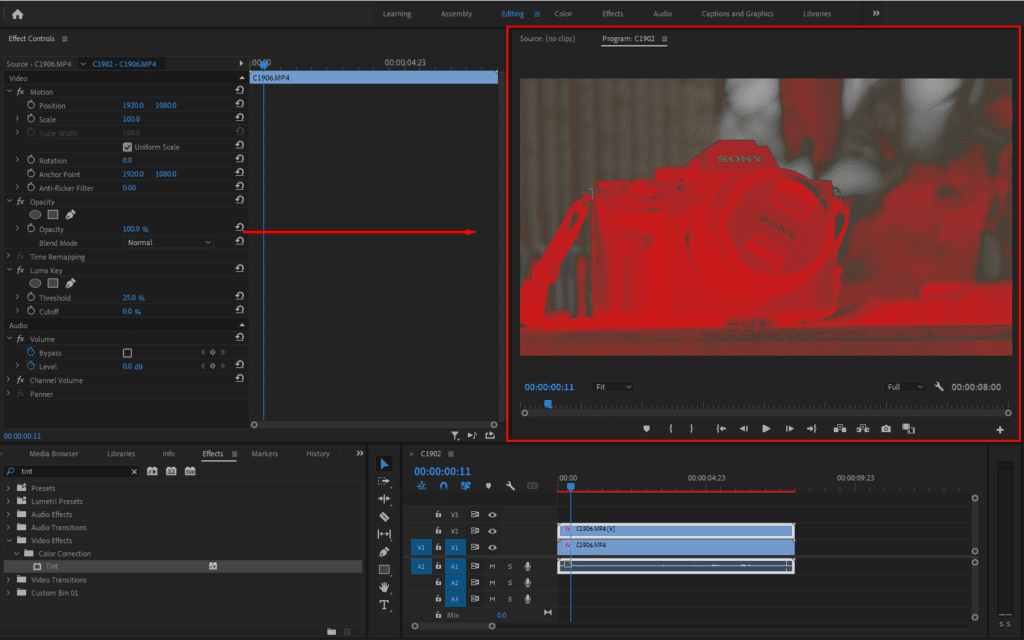The height and width of the screenshot is (640, 1024).
Task: Mute audio track A1
Action: tap(493, 566)
